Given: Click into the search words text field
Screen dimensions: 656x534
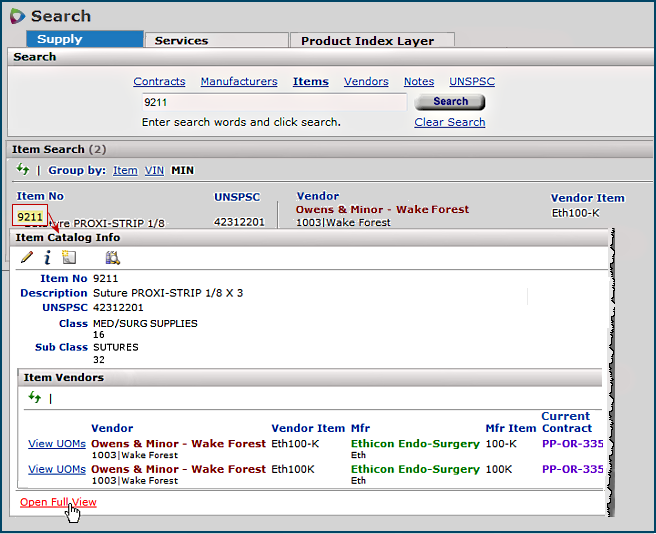Looking at the screenshot, I should coord(272,102).
